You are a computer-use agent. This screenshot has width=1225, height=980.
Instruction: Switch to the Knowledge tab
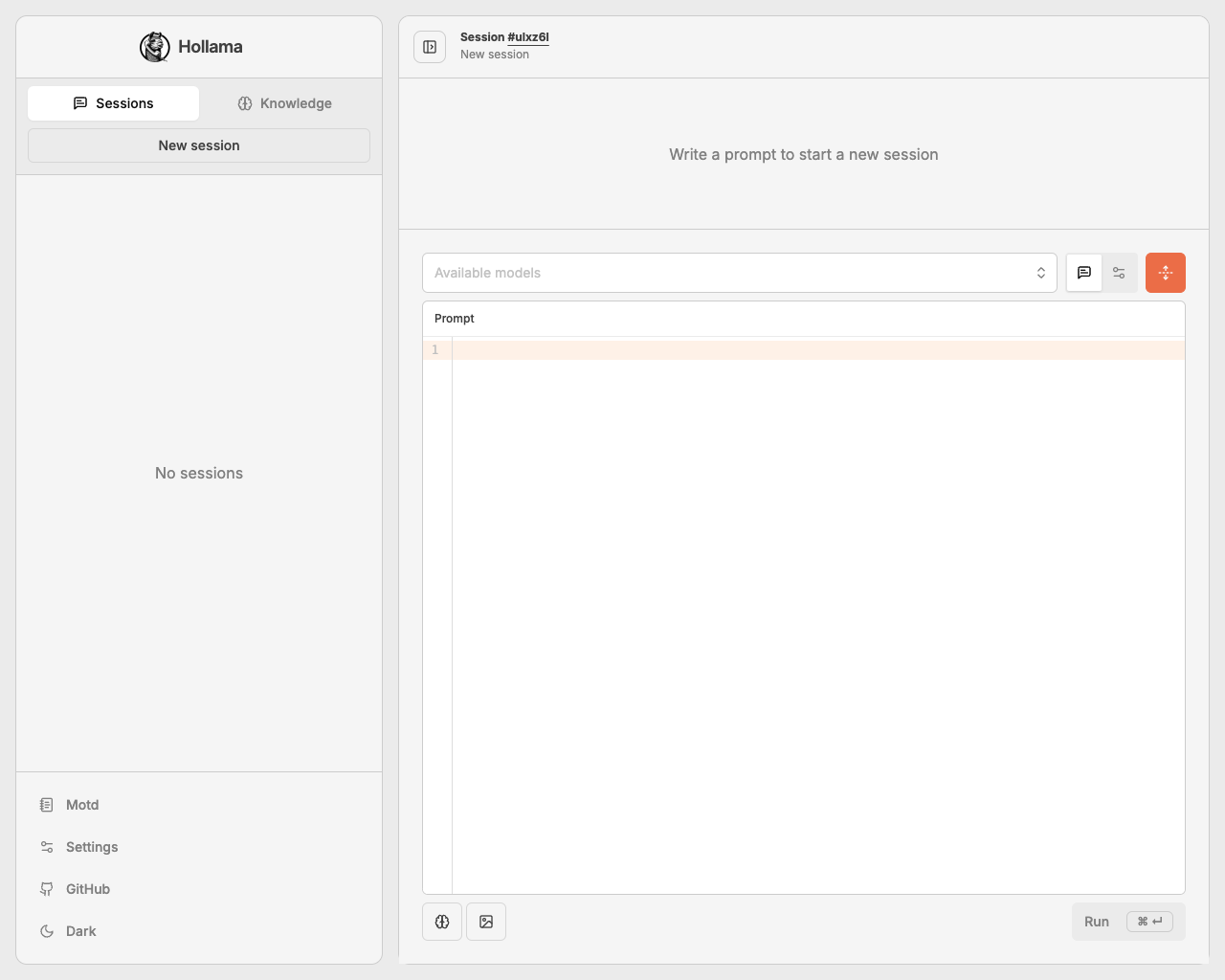point(284,103)
